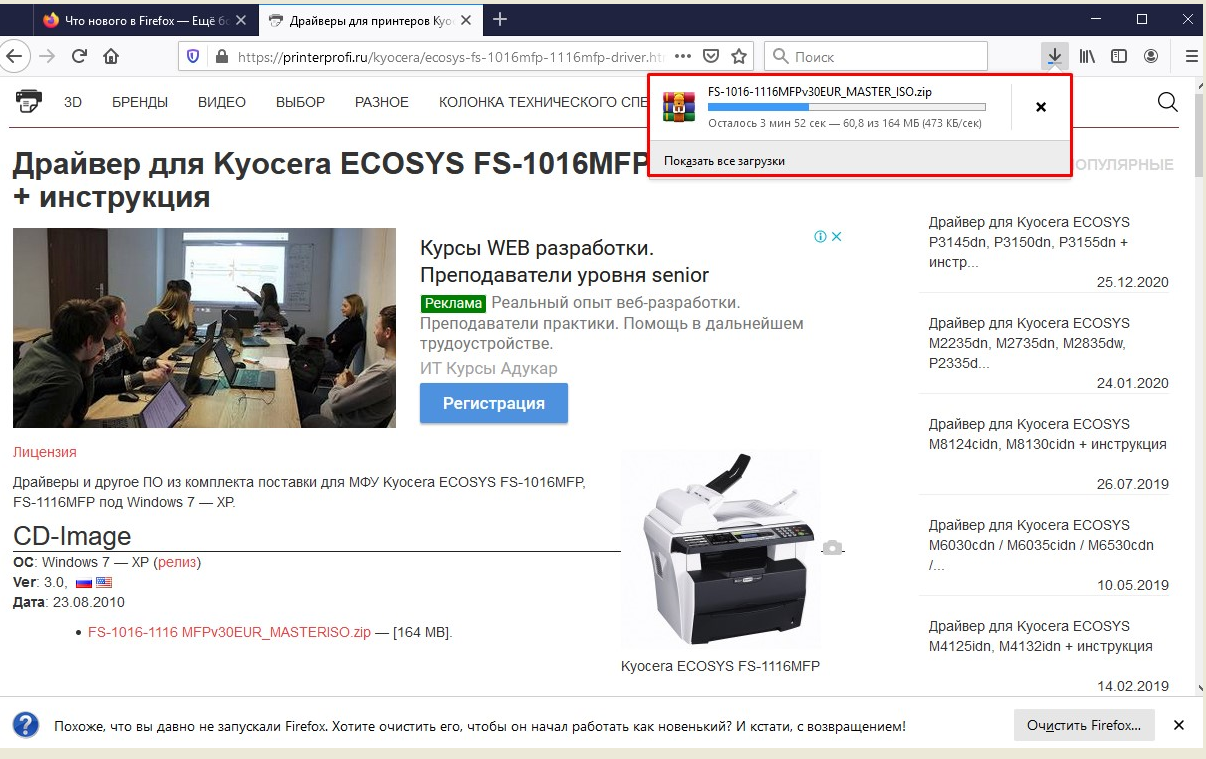Open a new tab with plus icon
The image size is (1206, 759).
point(500,19)
